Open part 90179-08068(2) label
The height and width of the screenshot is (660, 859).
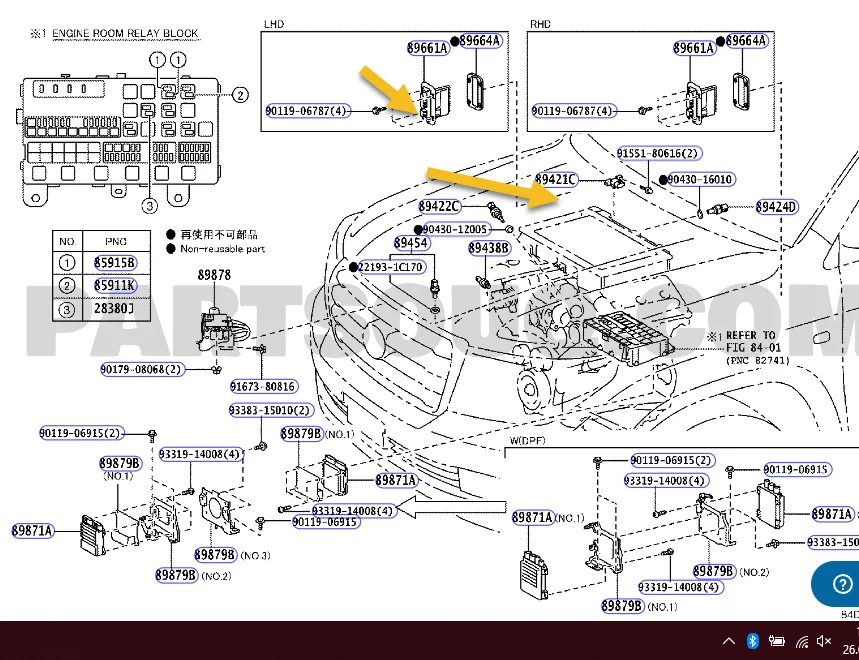(142, 369)
